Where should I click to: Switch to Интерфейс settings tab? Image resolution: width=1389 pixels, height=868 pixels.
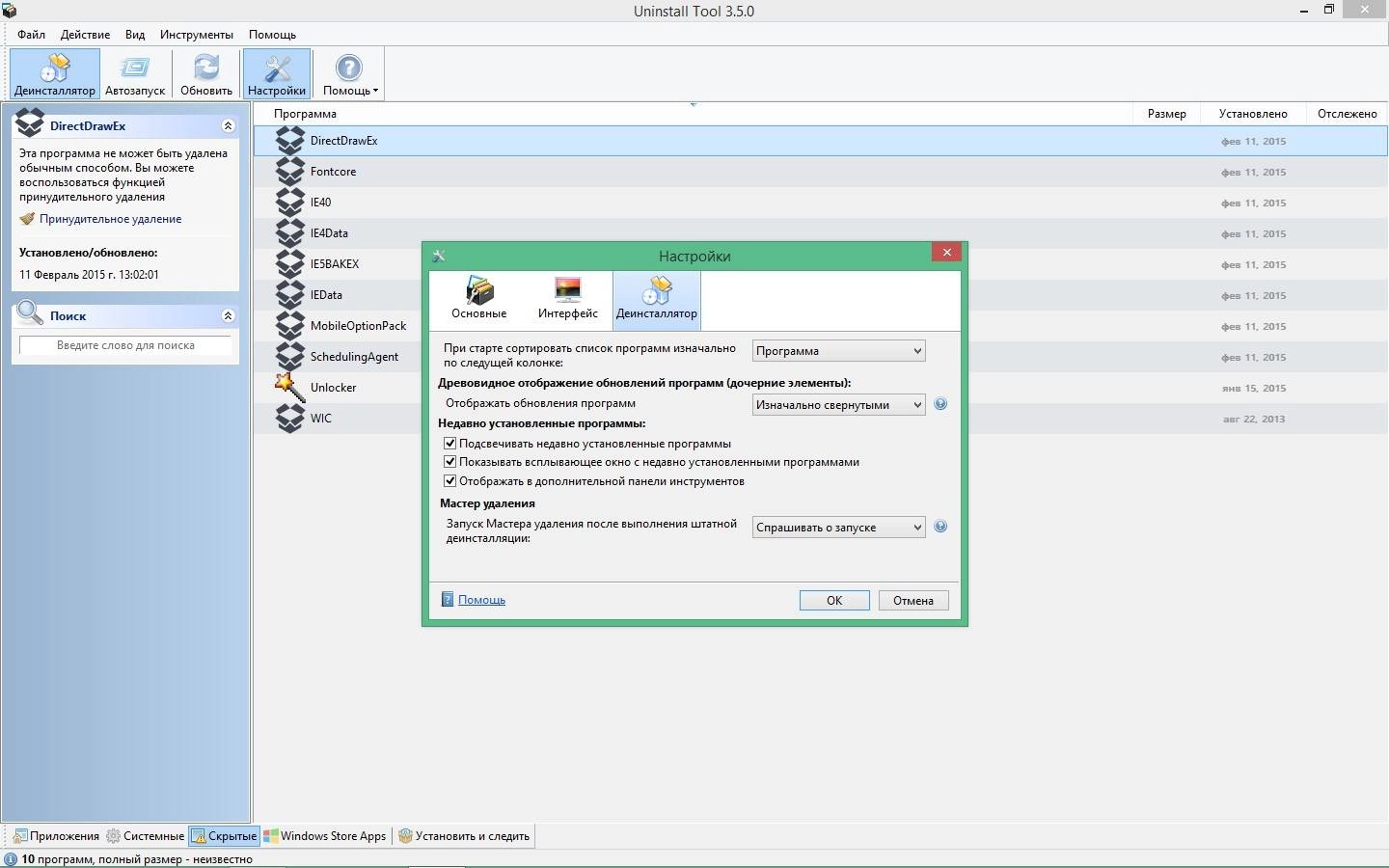click(x=568, y=299)
